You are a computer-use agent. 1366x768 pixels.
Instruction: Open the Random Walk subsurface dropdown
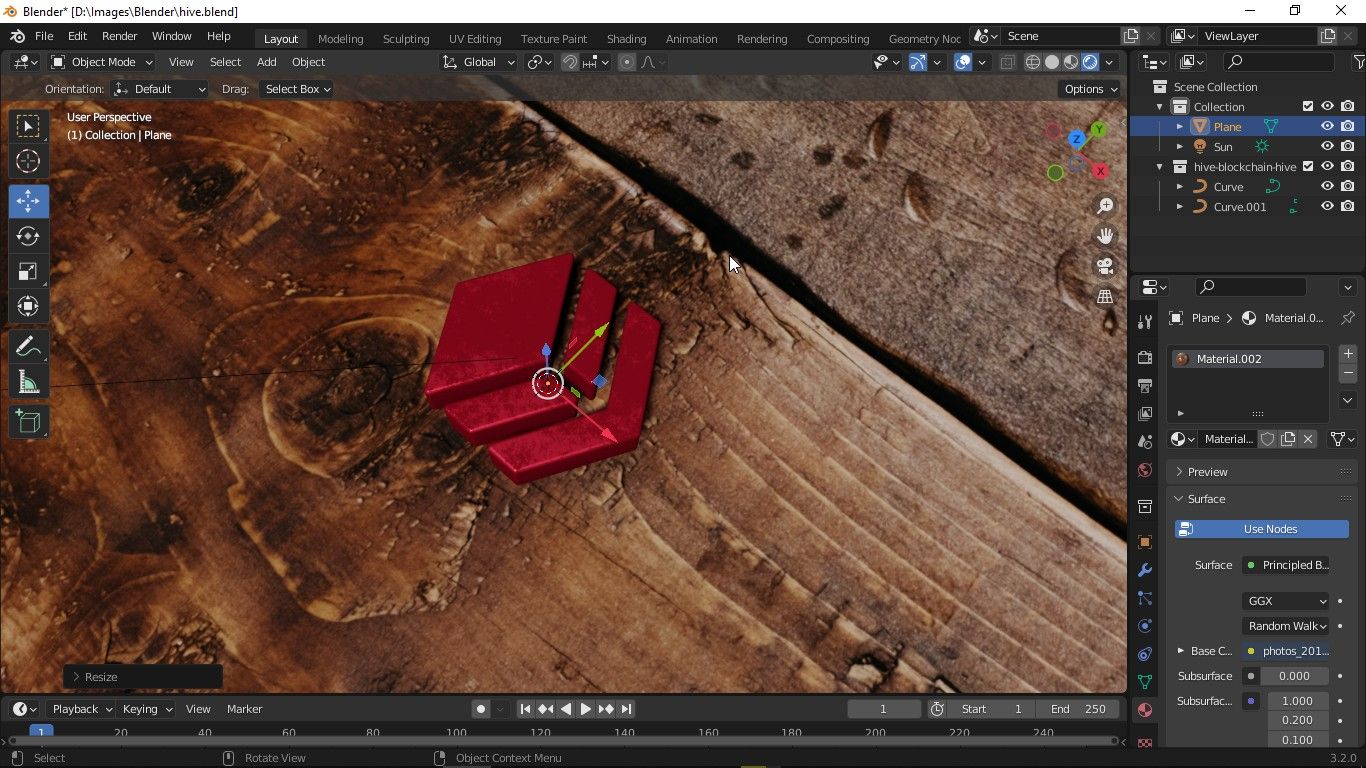pyautogui.click(x=1286, y=626)
